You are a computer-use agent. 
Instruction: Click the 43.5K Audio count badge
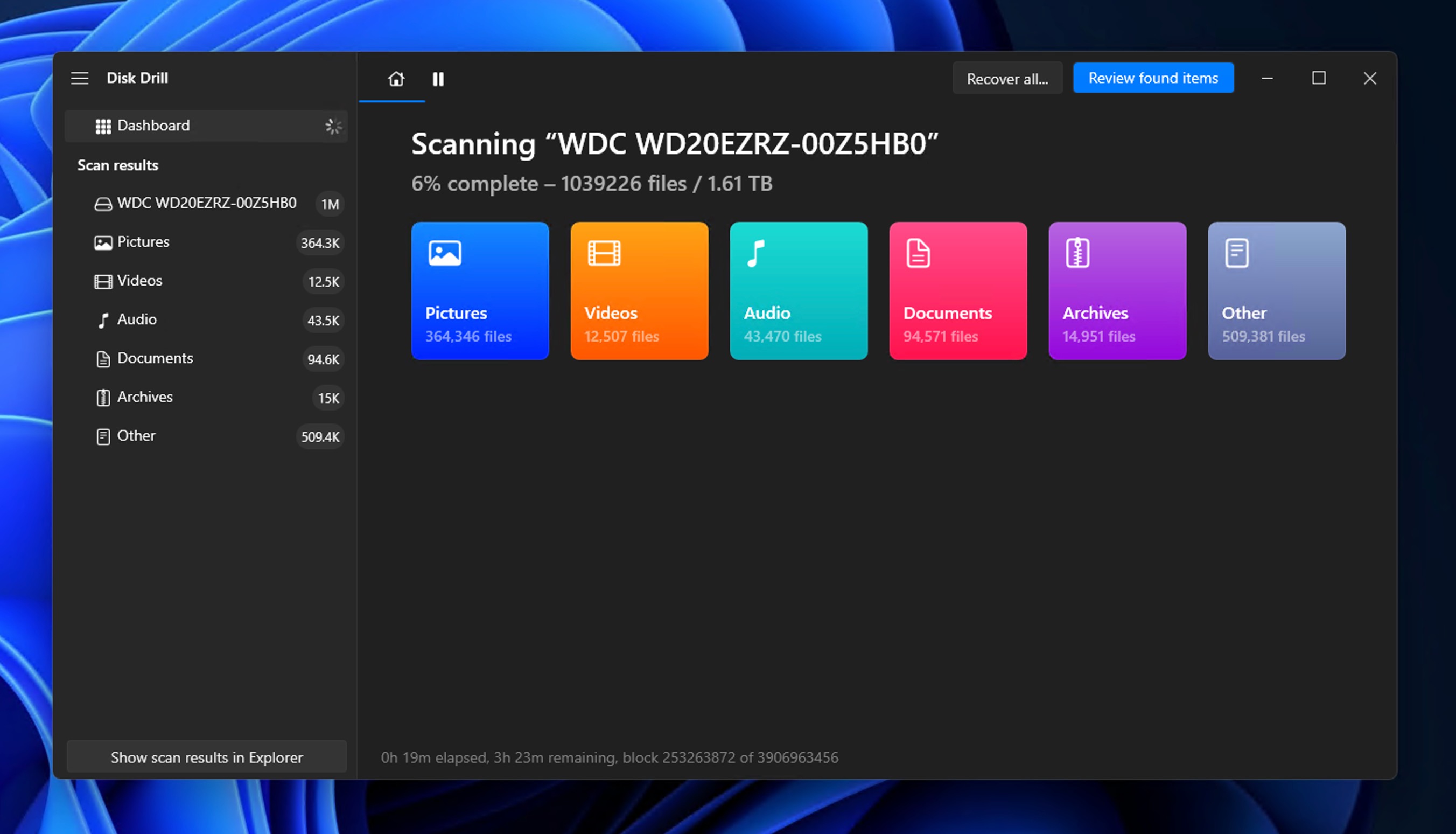coord(324,320)
